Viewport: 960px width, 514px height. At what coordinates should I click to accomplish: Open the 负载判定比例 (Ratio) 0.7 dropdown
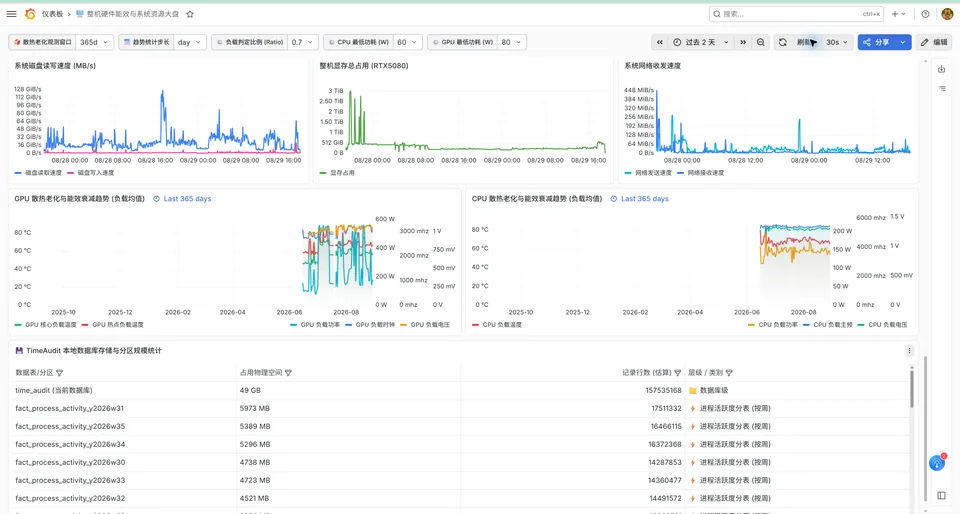pyautogui.click(x=303, y=42)
